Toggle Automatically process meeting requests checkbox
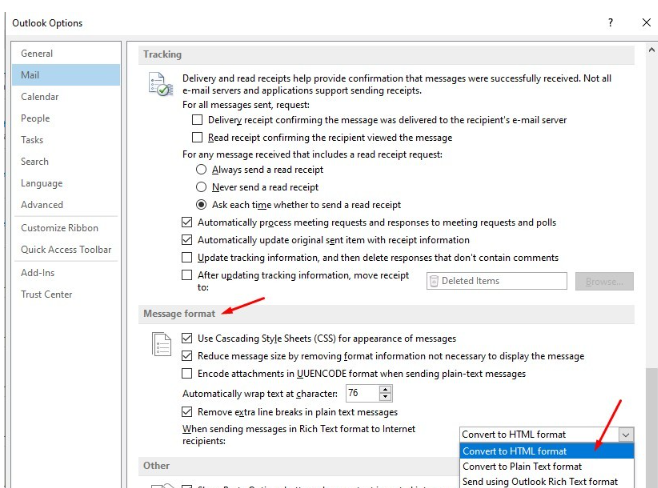 pos(187,222)
